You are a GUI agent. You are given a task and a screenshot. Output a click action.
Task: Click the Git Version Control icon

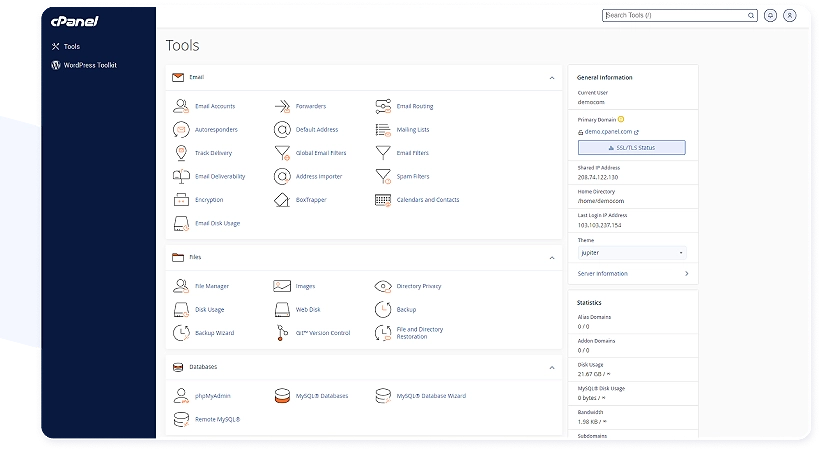[282, 333]
